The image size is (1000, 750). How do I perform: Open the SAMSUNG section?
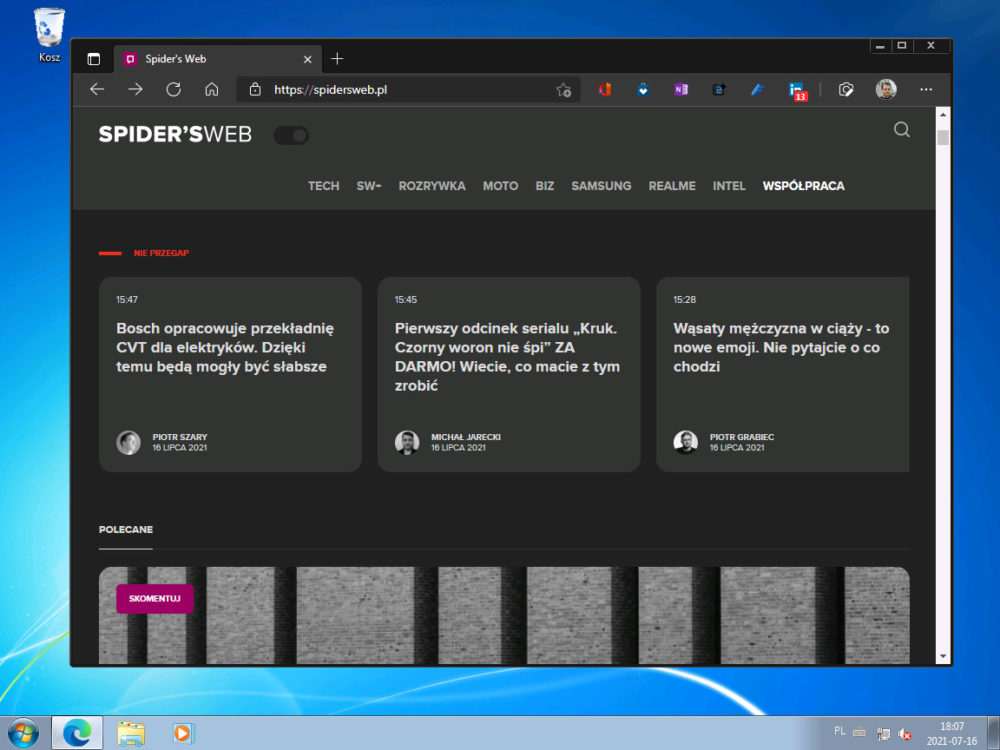(601, 186)
